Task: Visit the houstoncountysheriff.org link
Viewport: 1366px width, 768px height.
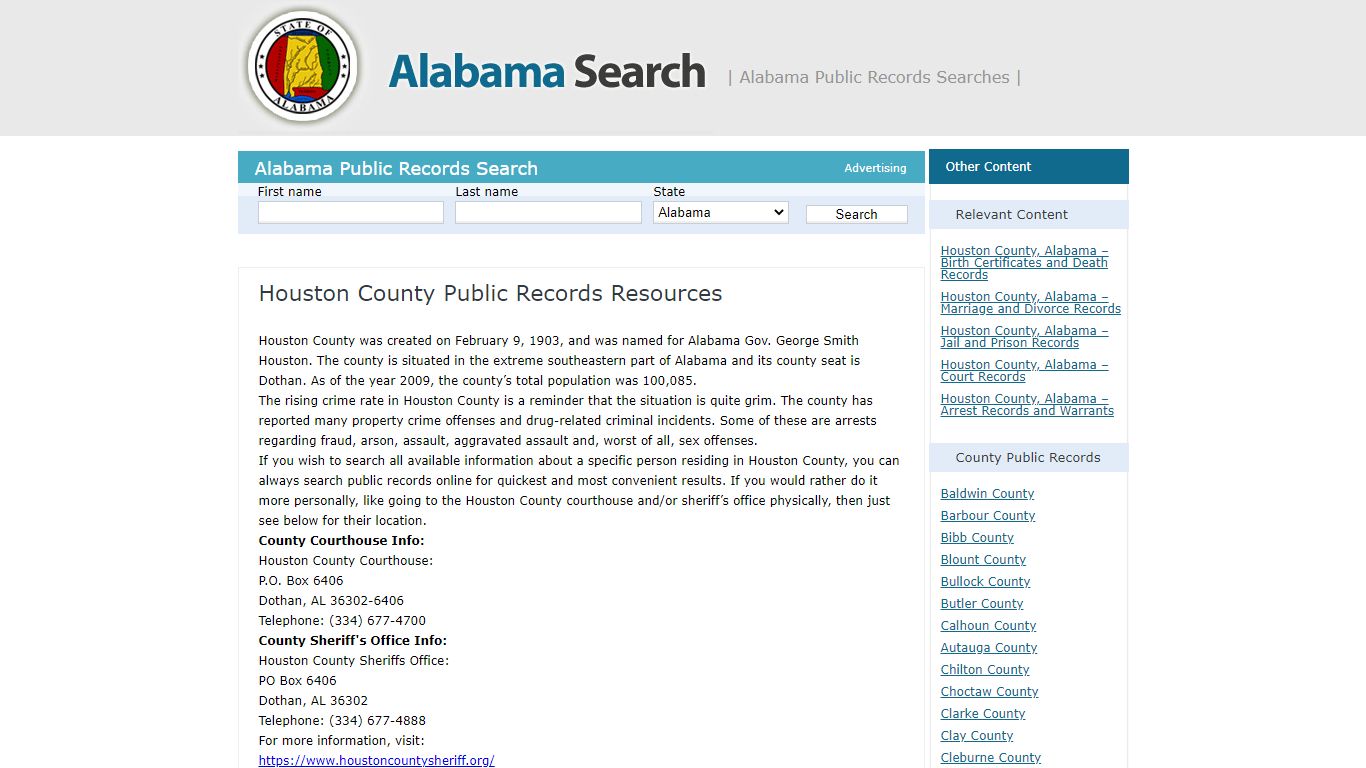Action: (x=376, y=761)
